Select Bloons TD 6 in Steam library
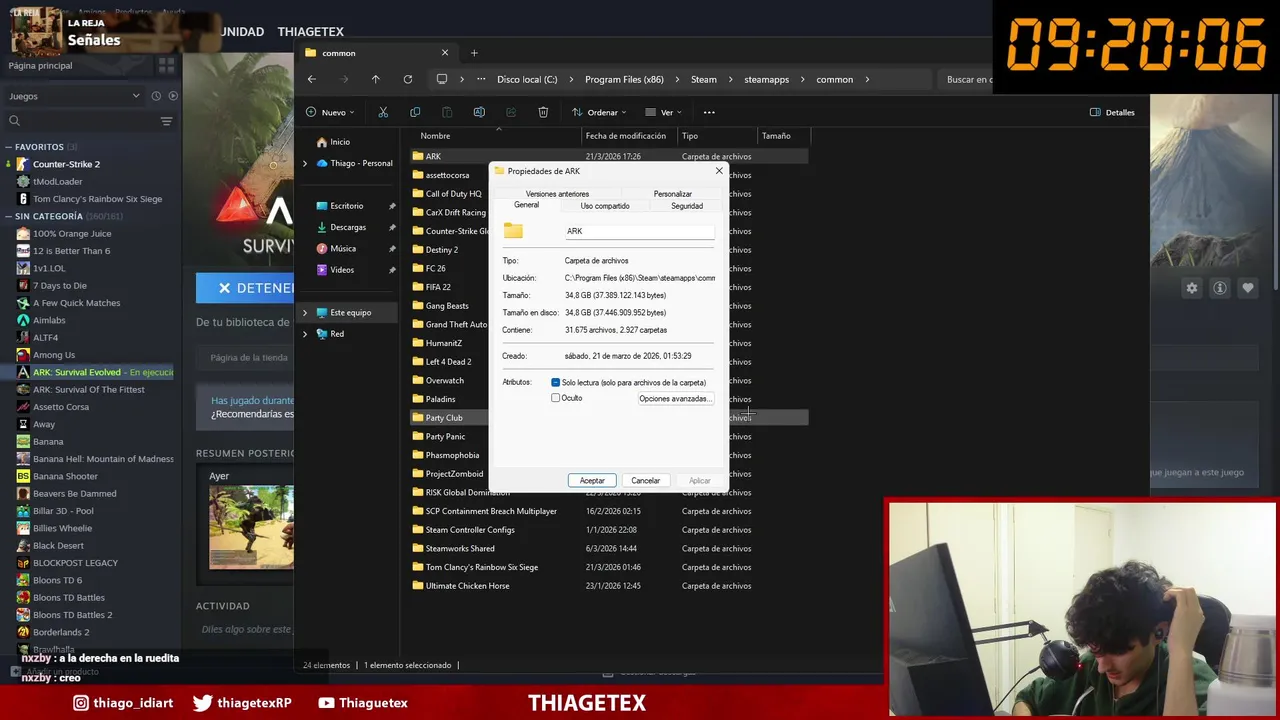This screenshot has height=720, width=1280. (57, 580)
